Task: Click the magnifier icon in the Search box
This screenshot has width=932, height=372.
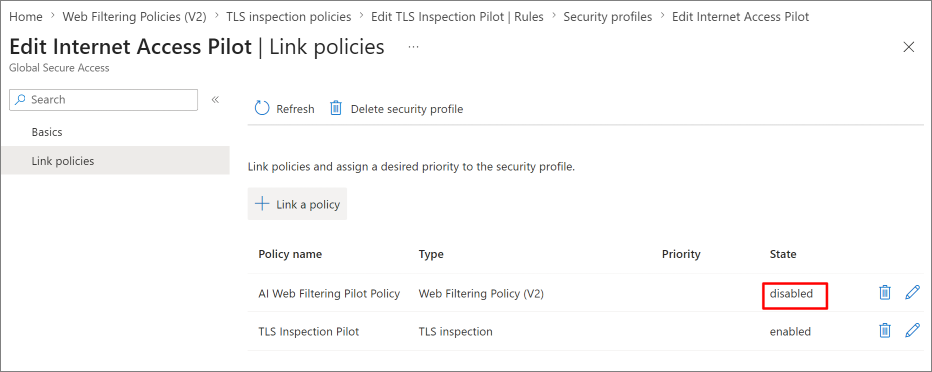Action: [20, 99]
